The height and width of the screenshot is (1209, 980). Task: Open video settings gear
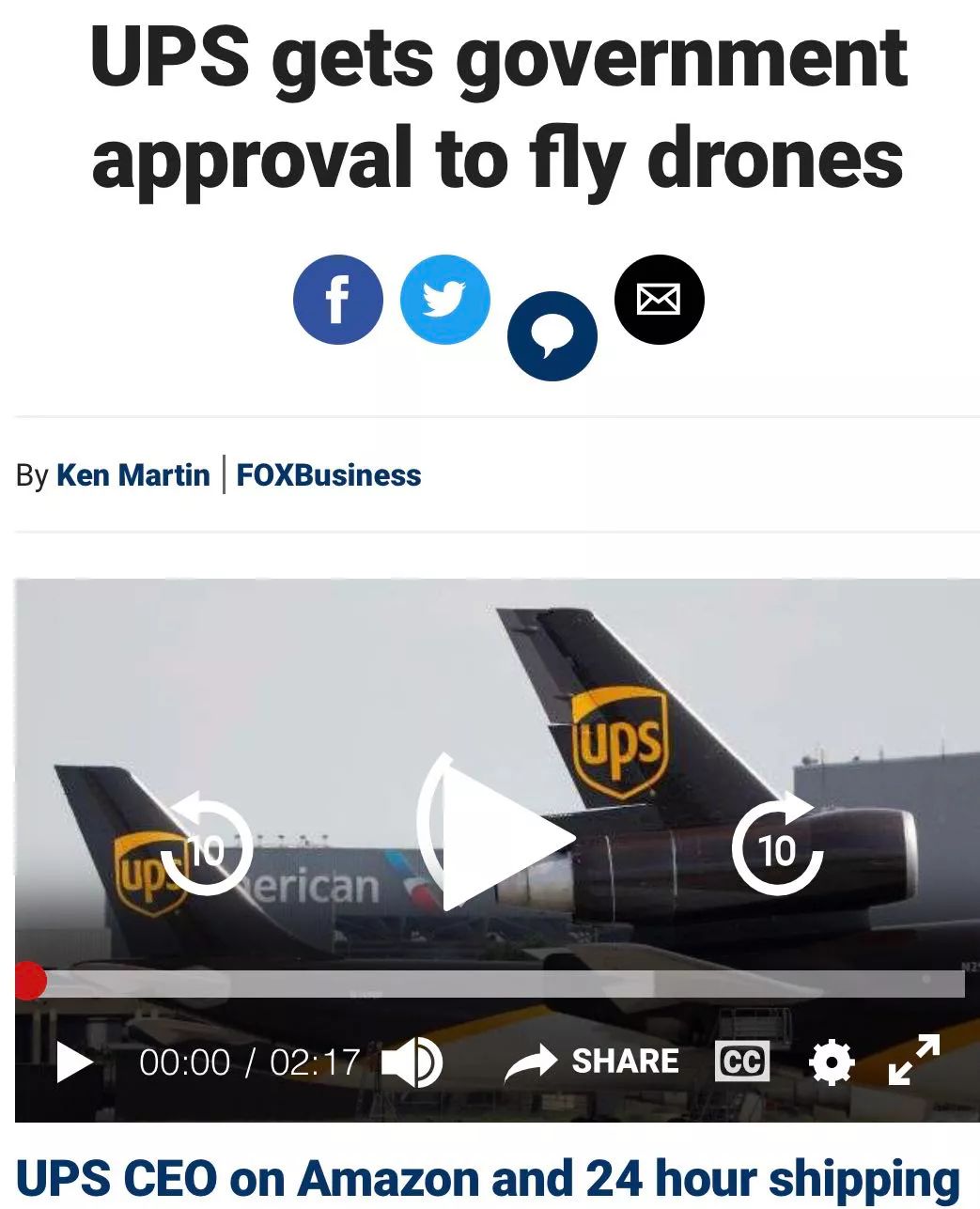coord(832,1062)
